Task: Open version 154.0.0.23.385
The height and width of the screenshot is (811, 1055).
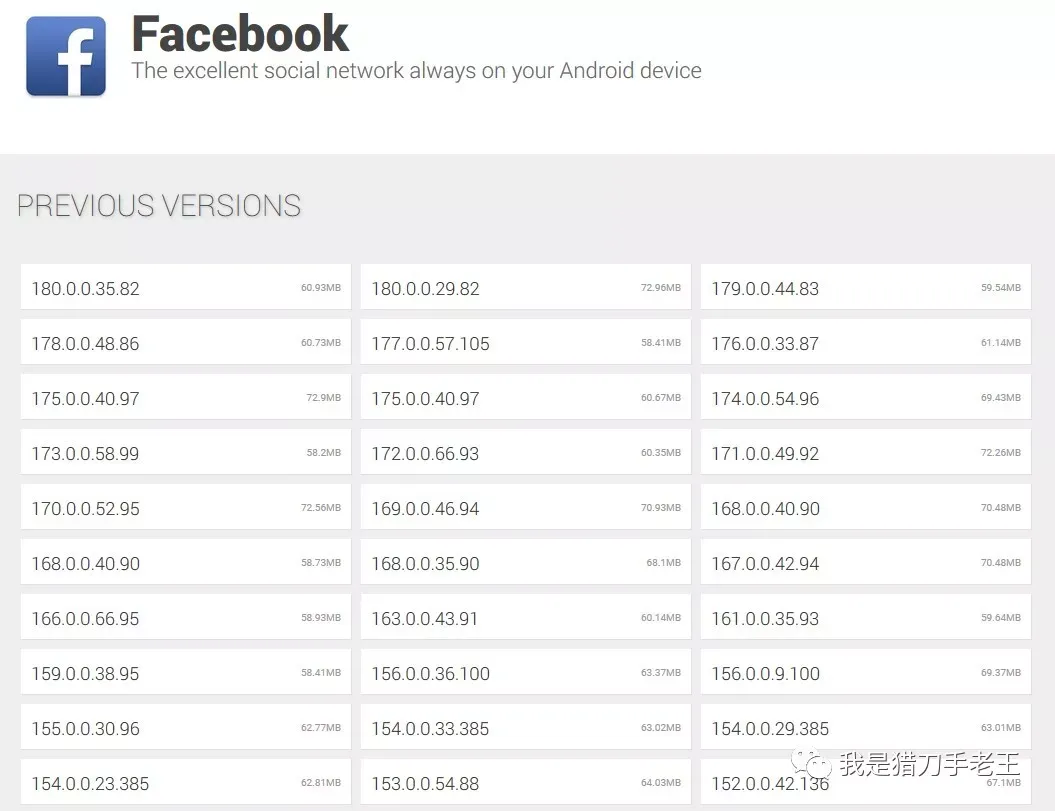Action: [186, 783]
